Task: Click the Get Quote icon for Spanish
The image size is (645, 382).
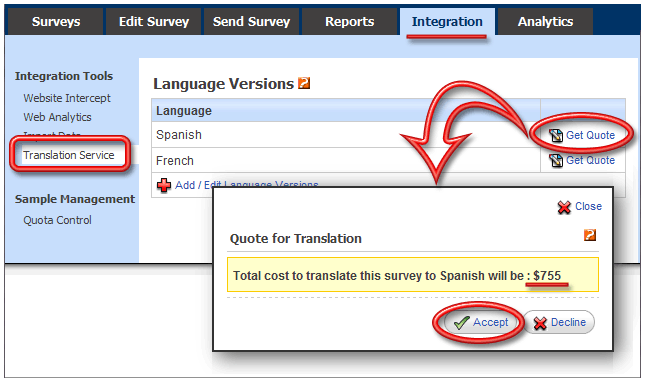Action: 556,135
